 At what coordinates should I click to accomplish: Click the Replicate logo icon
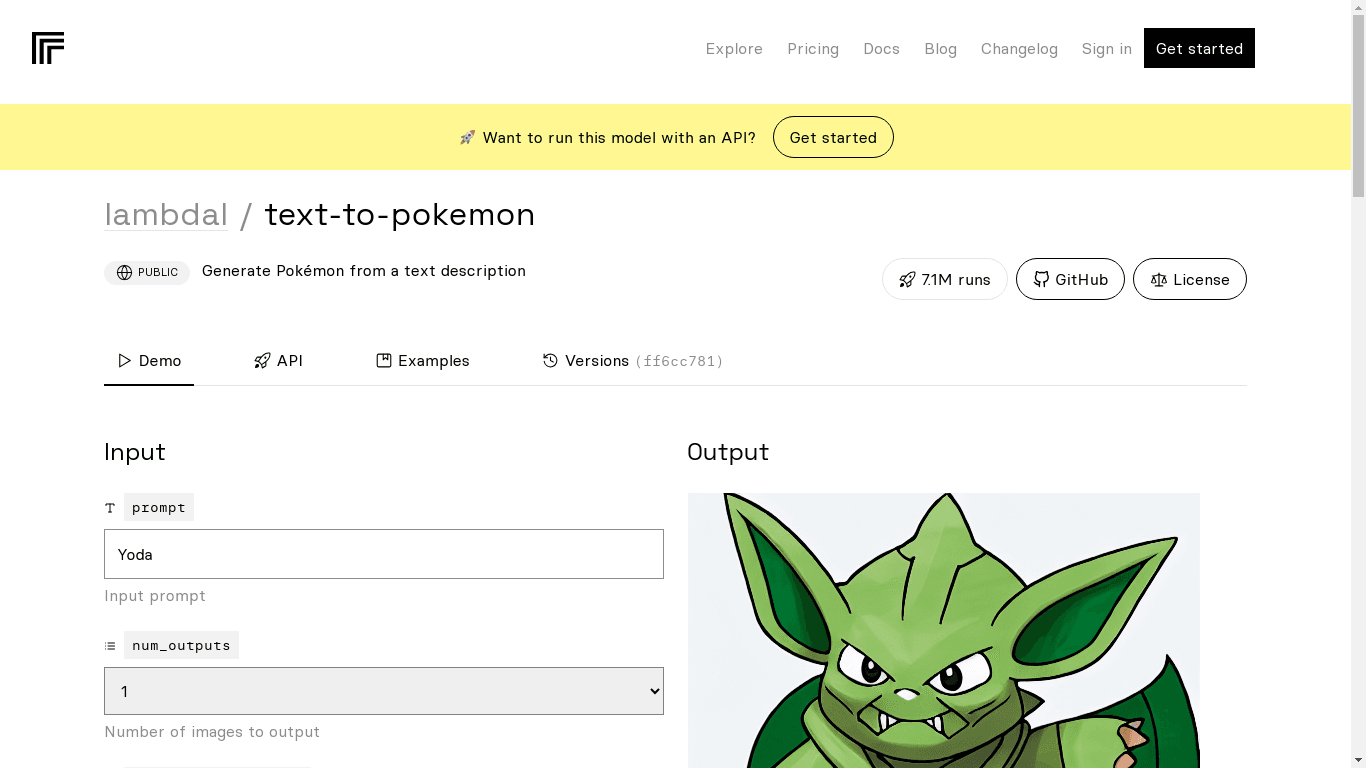coord(48,48)
